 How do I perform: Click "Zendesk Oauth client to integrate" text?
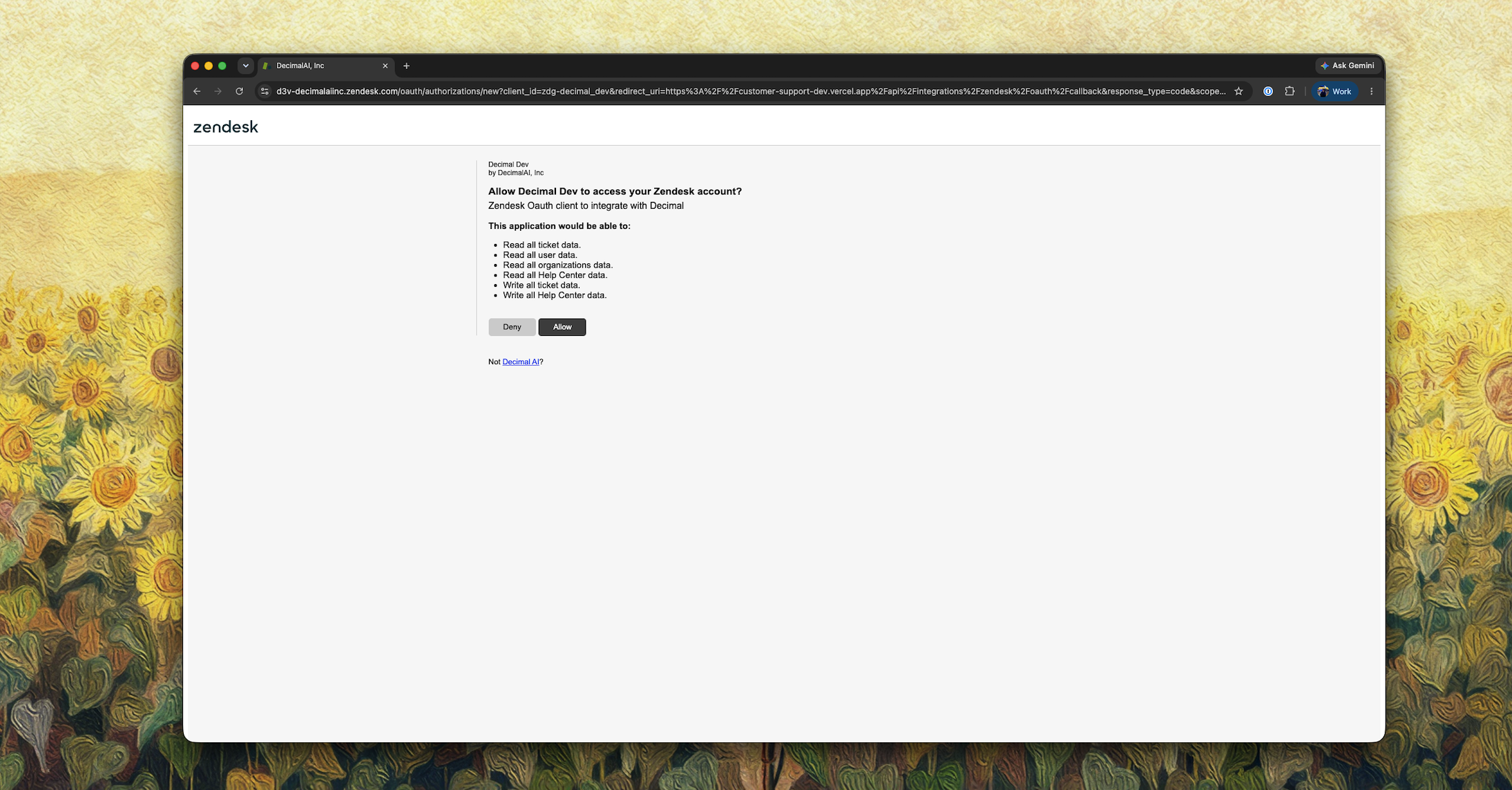click(x=586, y=206)
